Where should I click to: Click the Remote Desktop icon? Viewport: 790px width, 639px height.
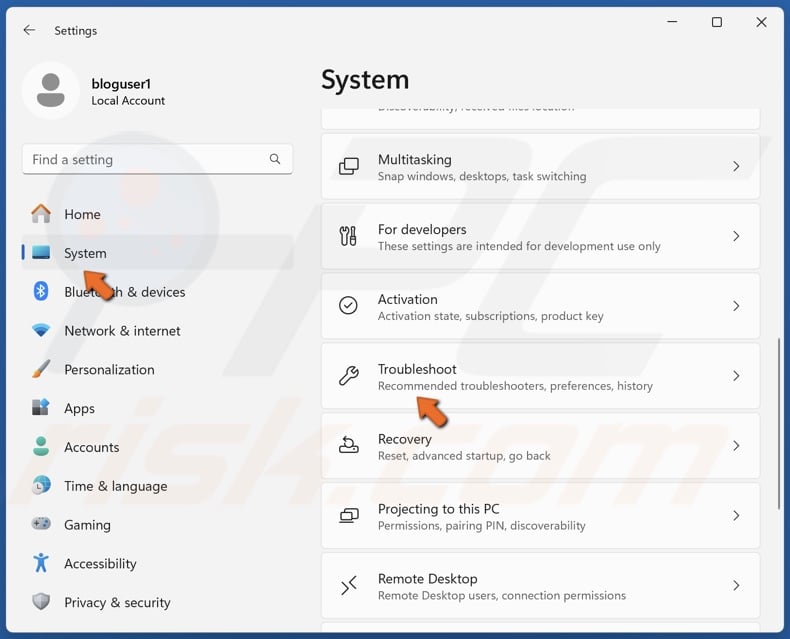(x=349, y=585)
